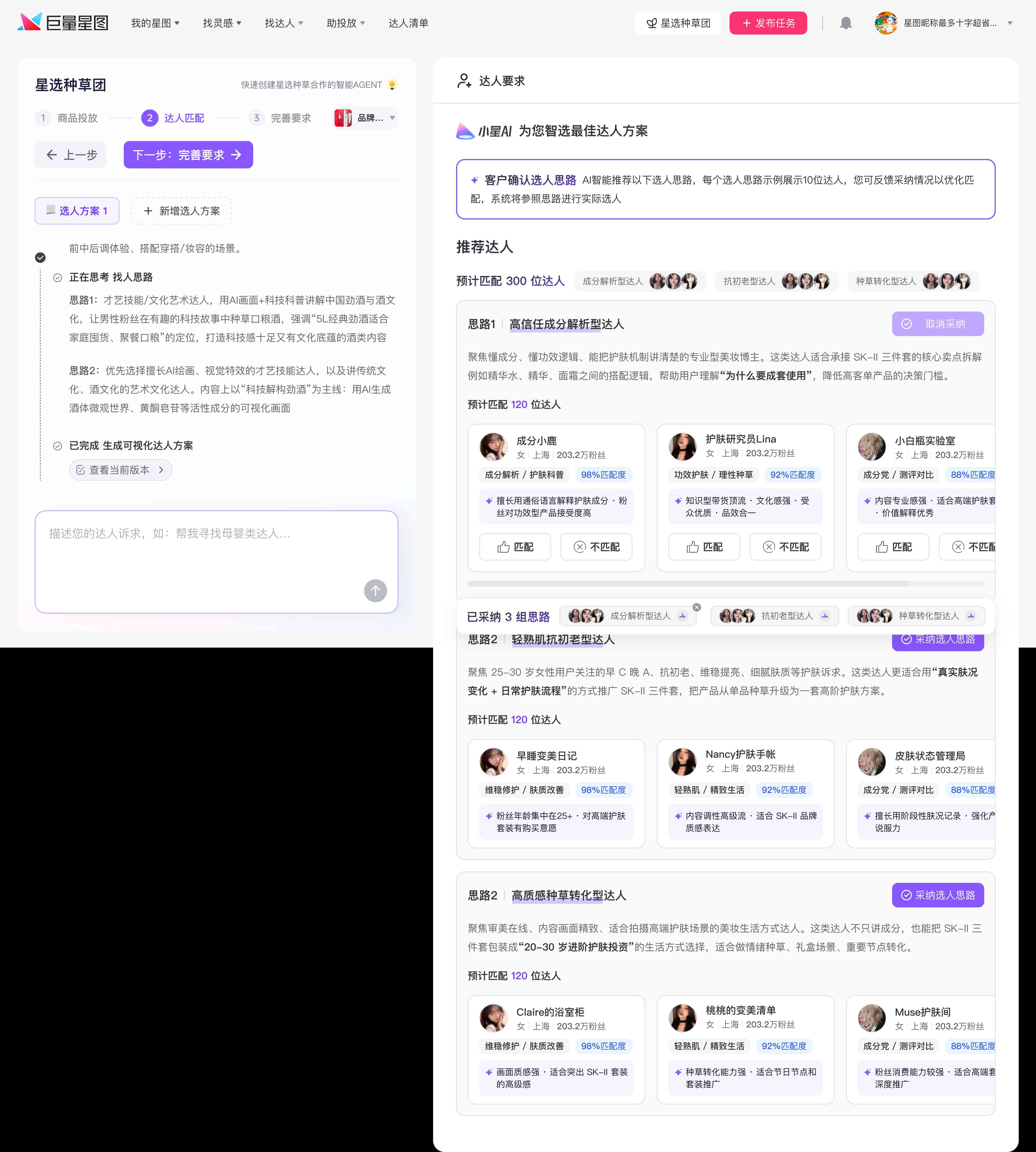This screenshot has height=1152, width=1036.
Task: Open user avatar in header
Action: (x=886, y=23)
